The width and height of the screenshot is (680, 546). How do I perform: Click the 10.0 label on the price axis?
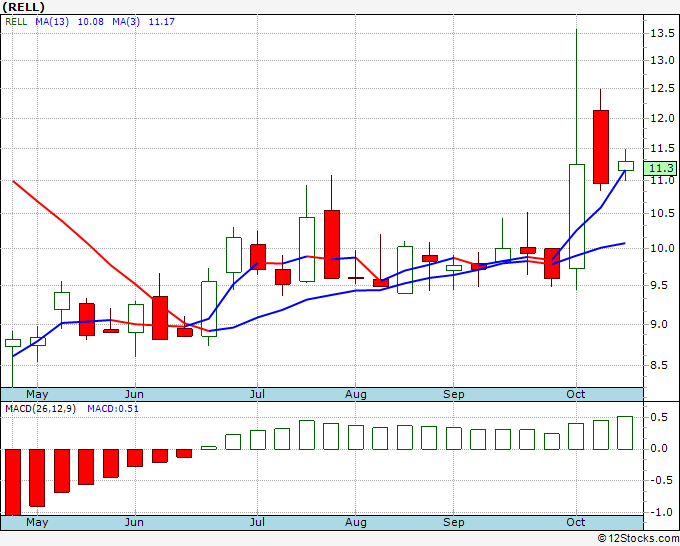(660, 248)
